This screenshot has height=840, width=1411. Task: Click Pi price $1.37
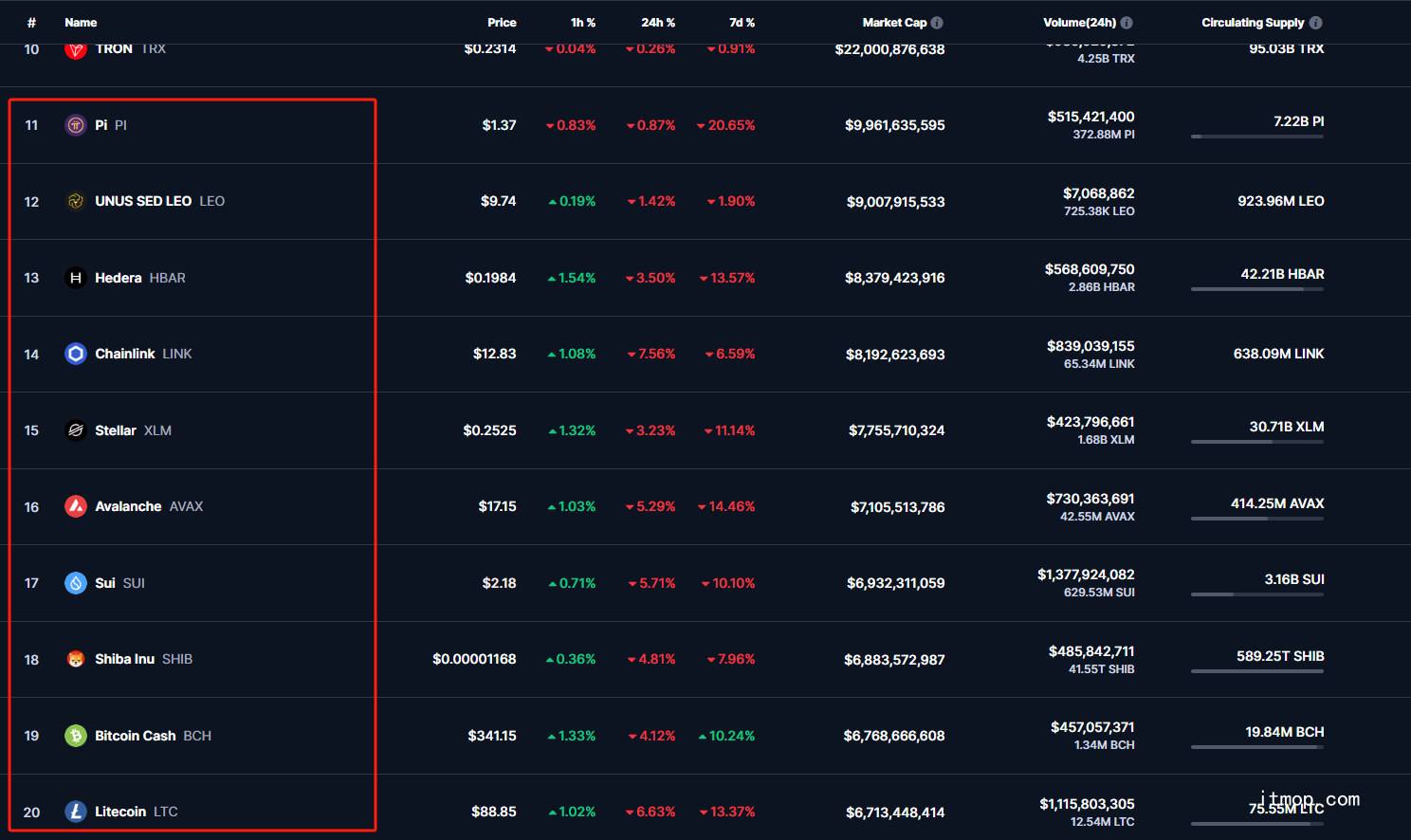point(499,125)
